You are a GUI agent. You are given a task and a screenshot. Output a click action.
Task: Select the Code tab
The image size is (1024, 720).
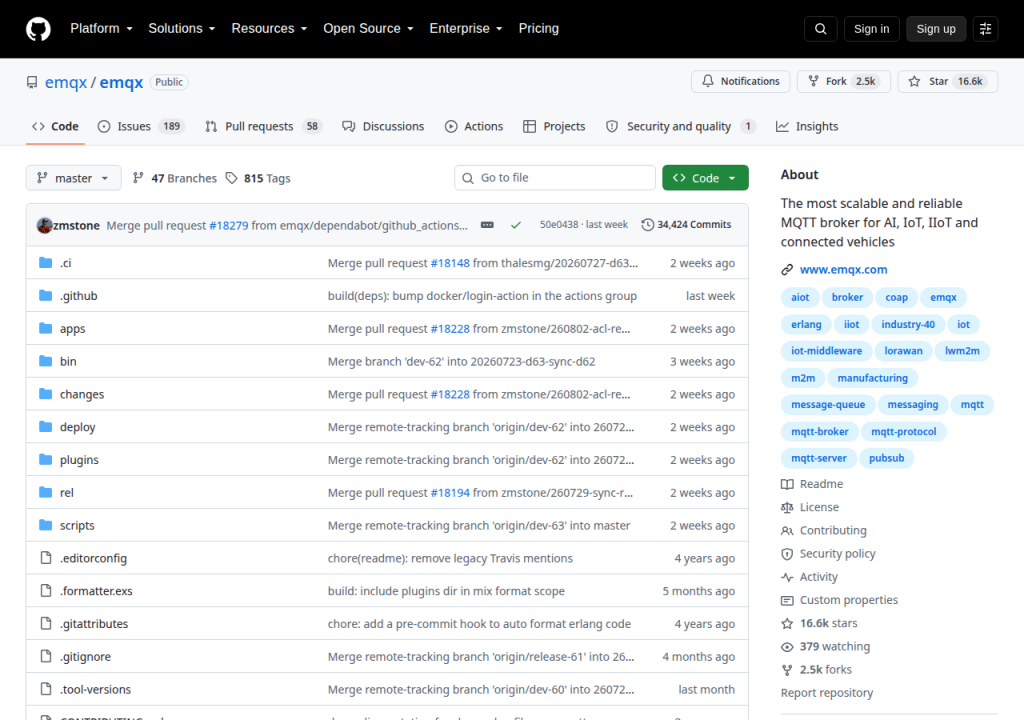[56, 126]
